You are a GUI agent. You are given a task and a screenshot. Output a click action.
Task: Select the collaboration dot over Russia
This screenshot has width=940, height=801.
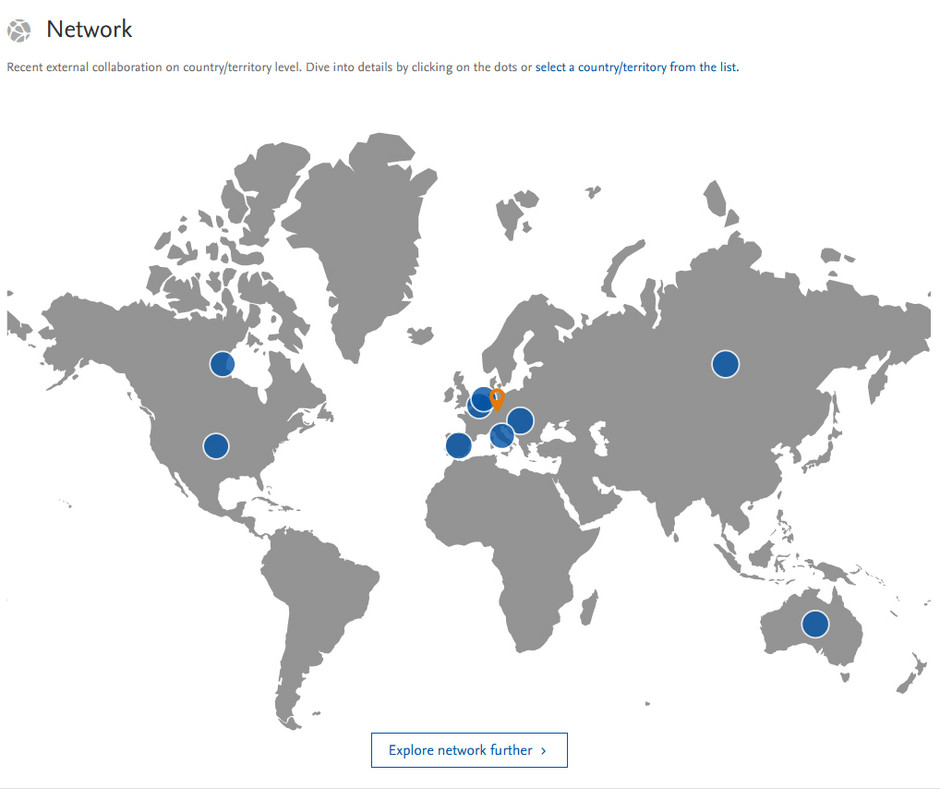pyautogui.click(x=725, y=364)
